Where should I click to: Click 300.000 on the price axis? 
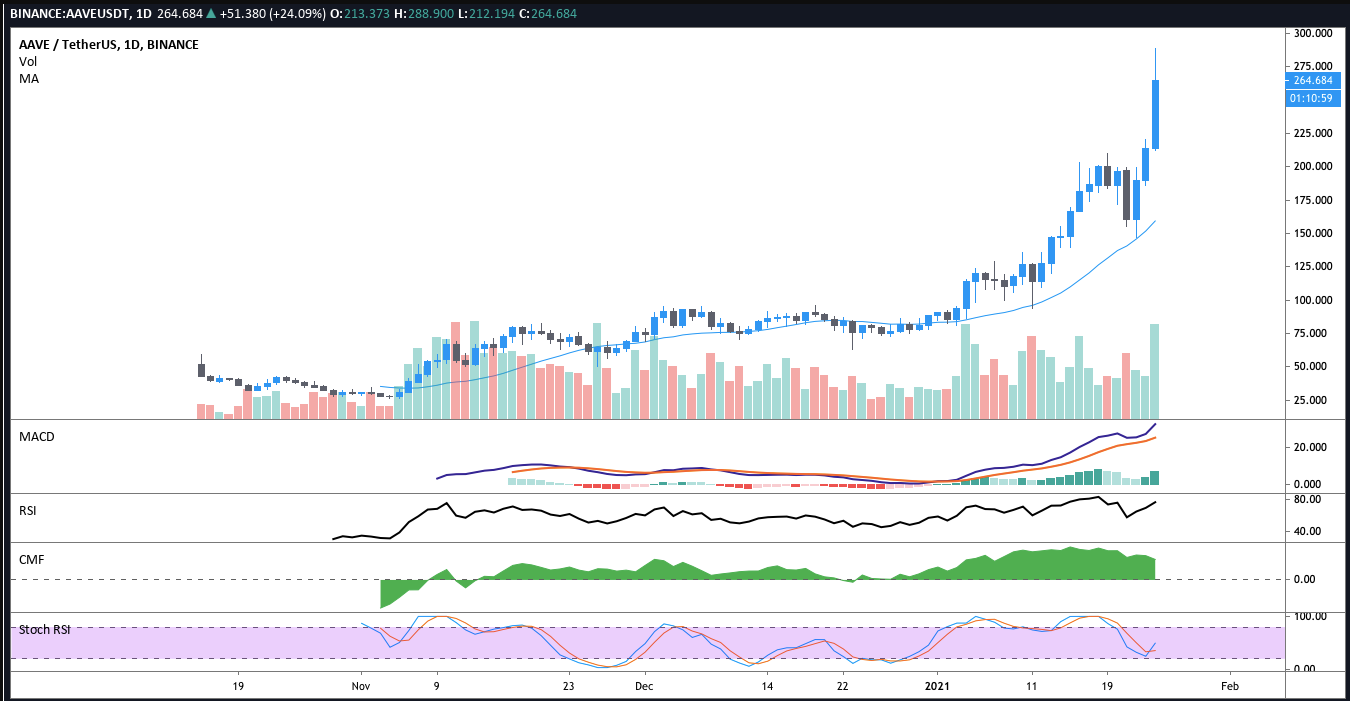tap(1312, 33)
